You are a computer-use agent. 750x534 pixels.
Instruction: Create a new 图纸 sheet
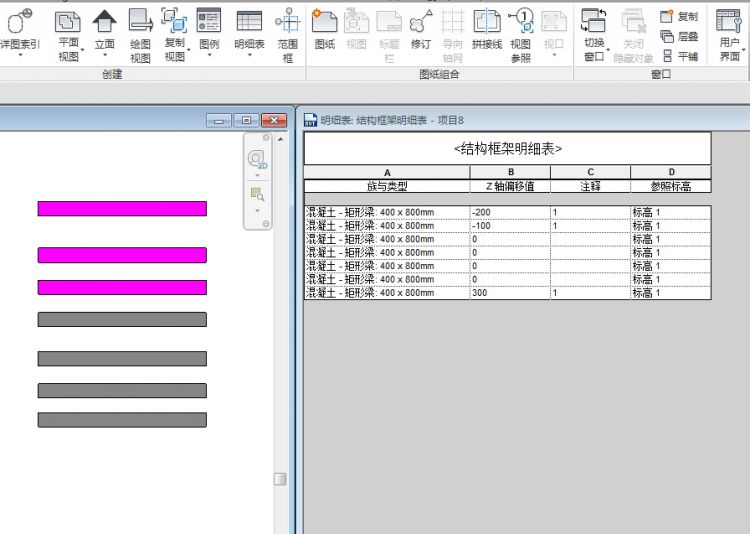coord(325,30)
